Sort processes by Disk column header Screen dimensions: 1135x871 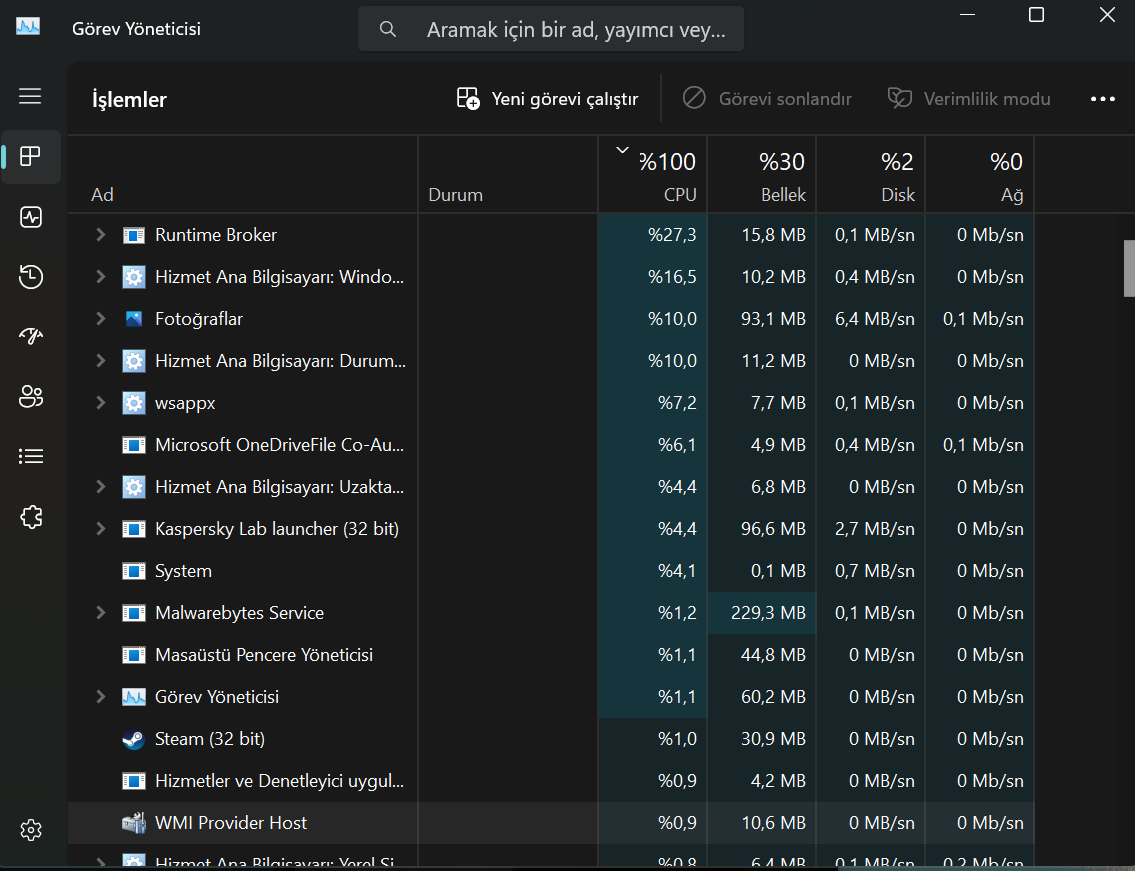click(x=871, y=174)
